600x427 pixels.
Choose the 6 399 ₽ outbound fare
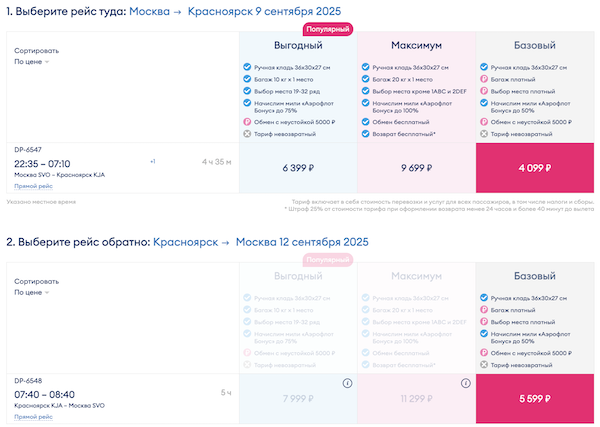click(298, 167)
